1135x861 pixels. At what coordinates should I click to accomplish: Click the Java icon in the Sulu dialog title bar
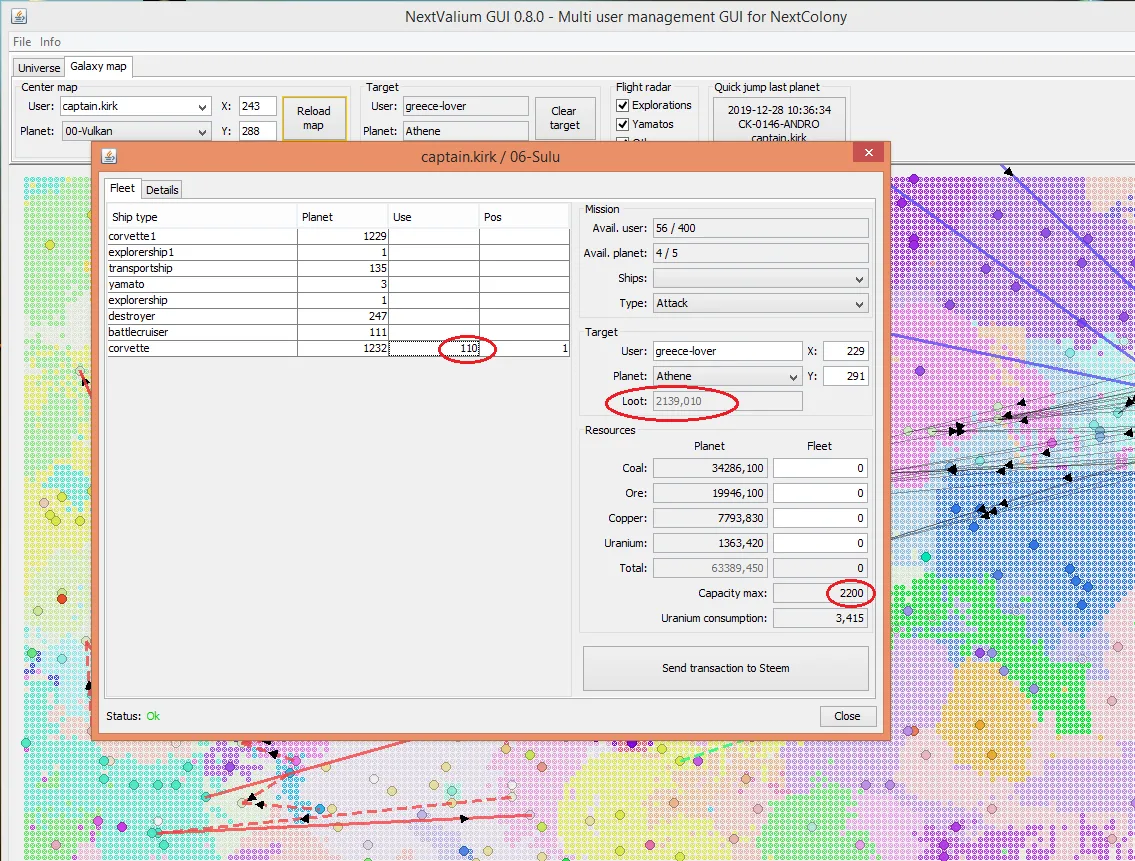109,156
